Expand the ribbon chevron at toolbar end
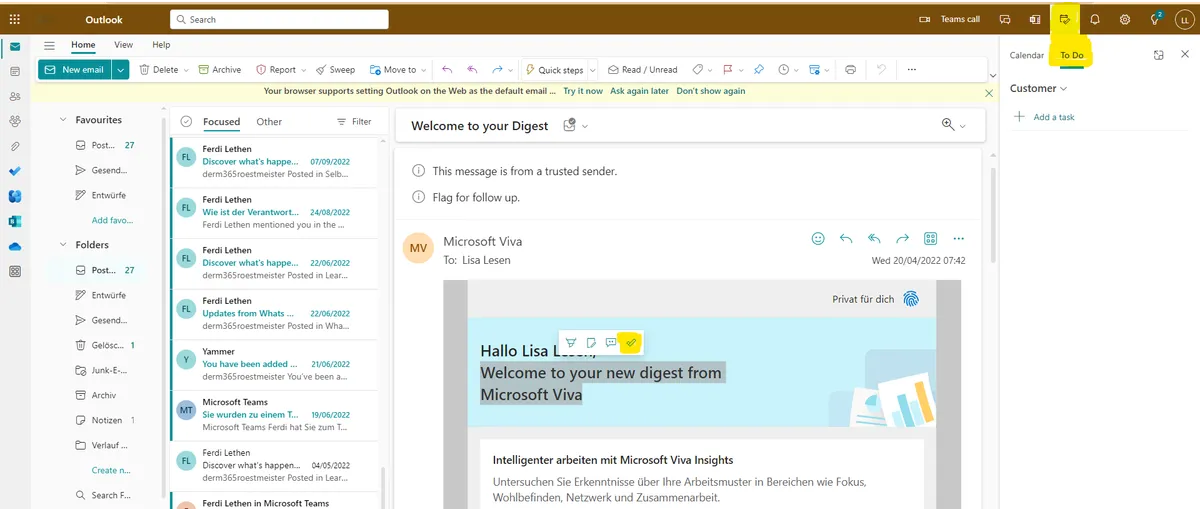This screenshot has width=1200, height=509. point(992,76)
